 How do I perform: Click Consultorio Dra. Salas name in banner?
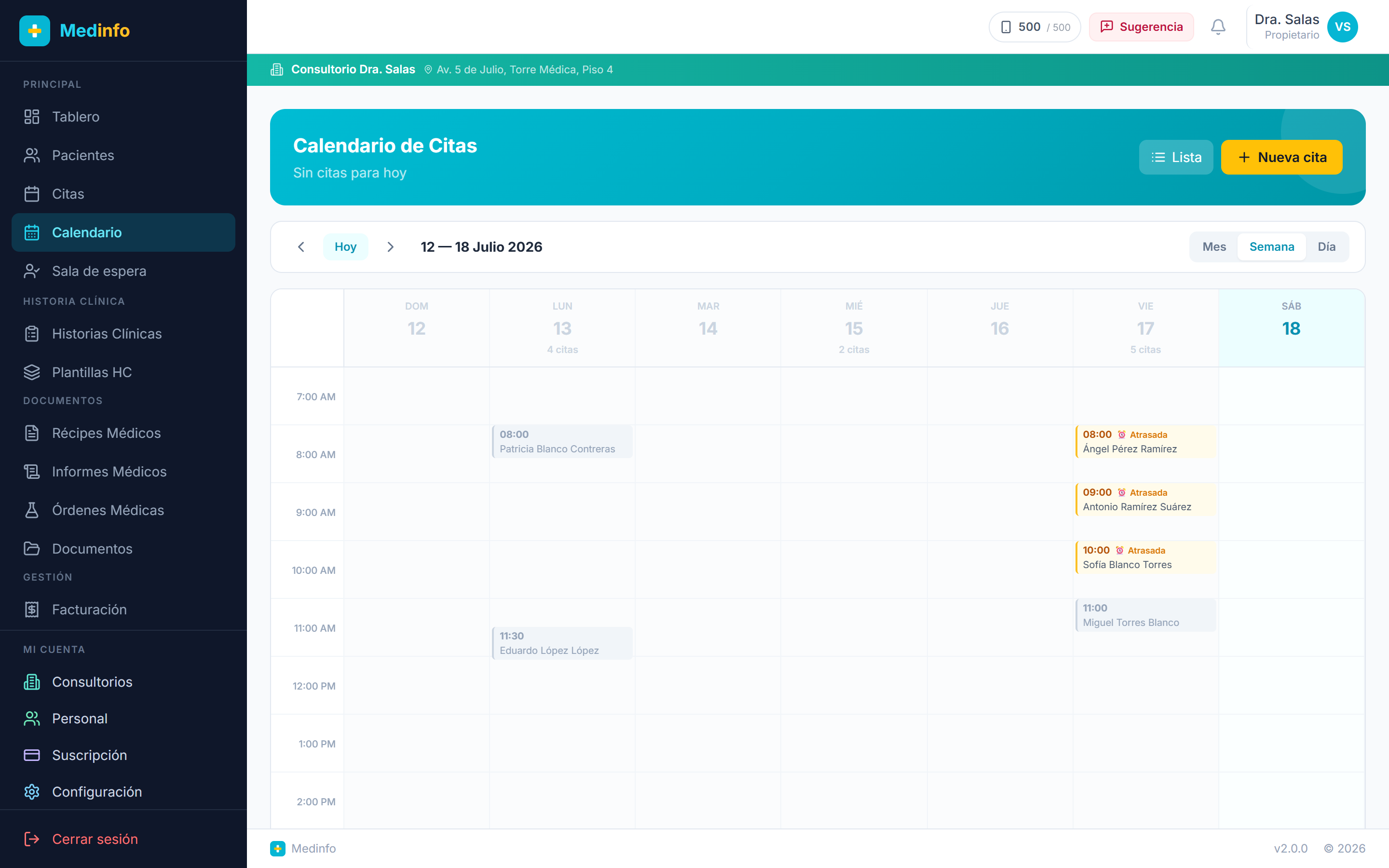(353, 69)
